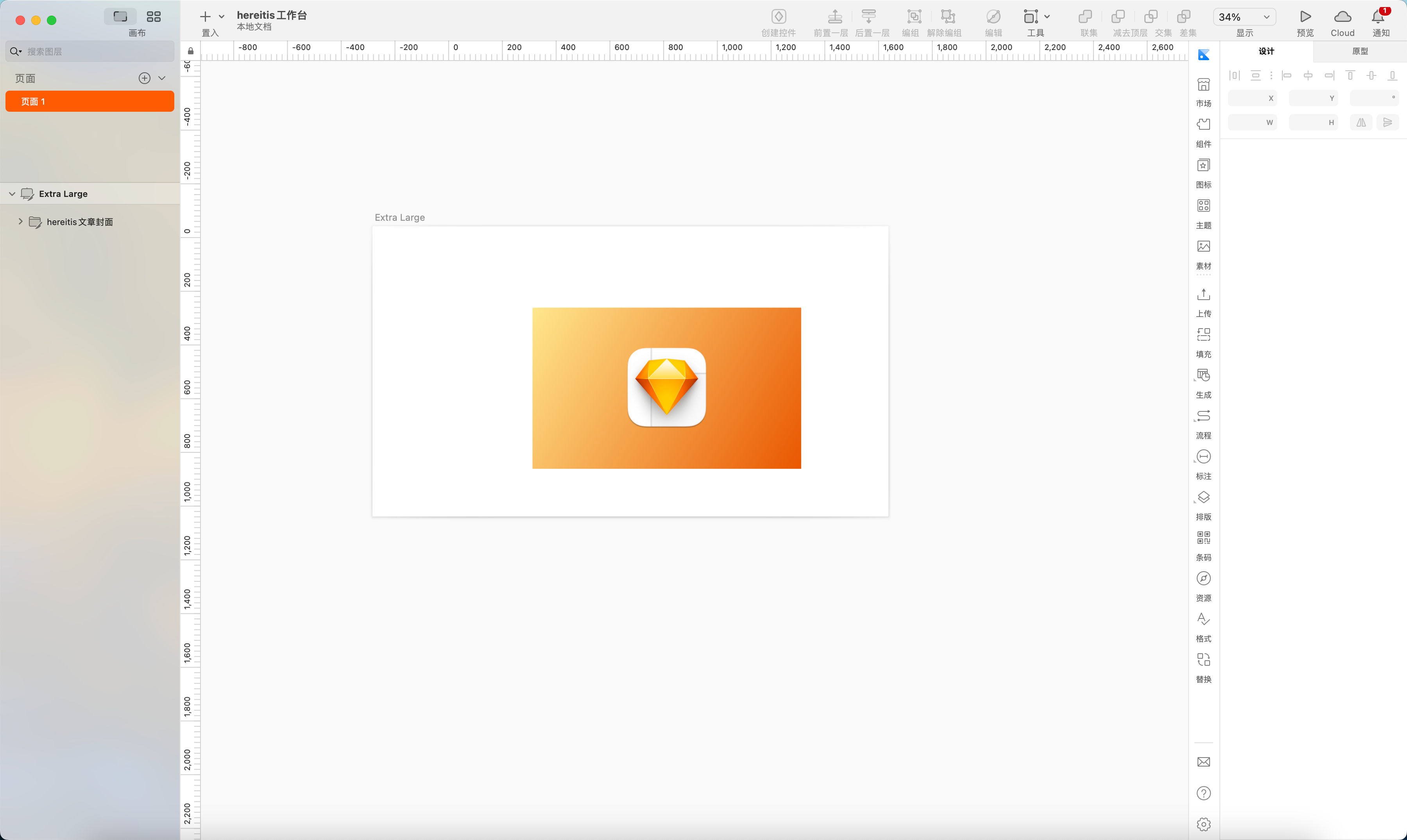Screen dimensions: 1407x840
Task: Open the mail envelope icon in plugin bar
Action: coord(1203,762)
